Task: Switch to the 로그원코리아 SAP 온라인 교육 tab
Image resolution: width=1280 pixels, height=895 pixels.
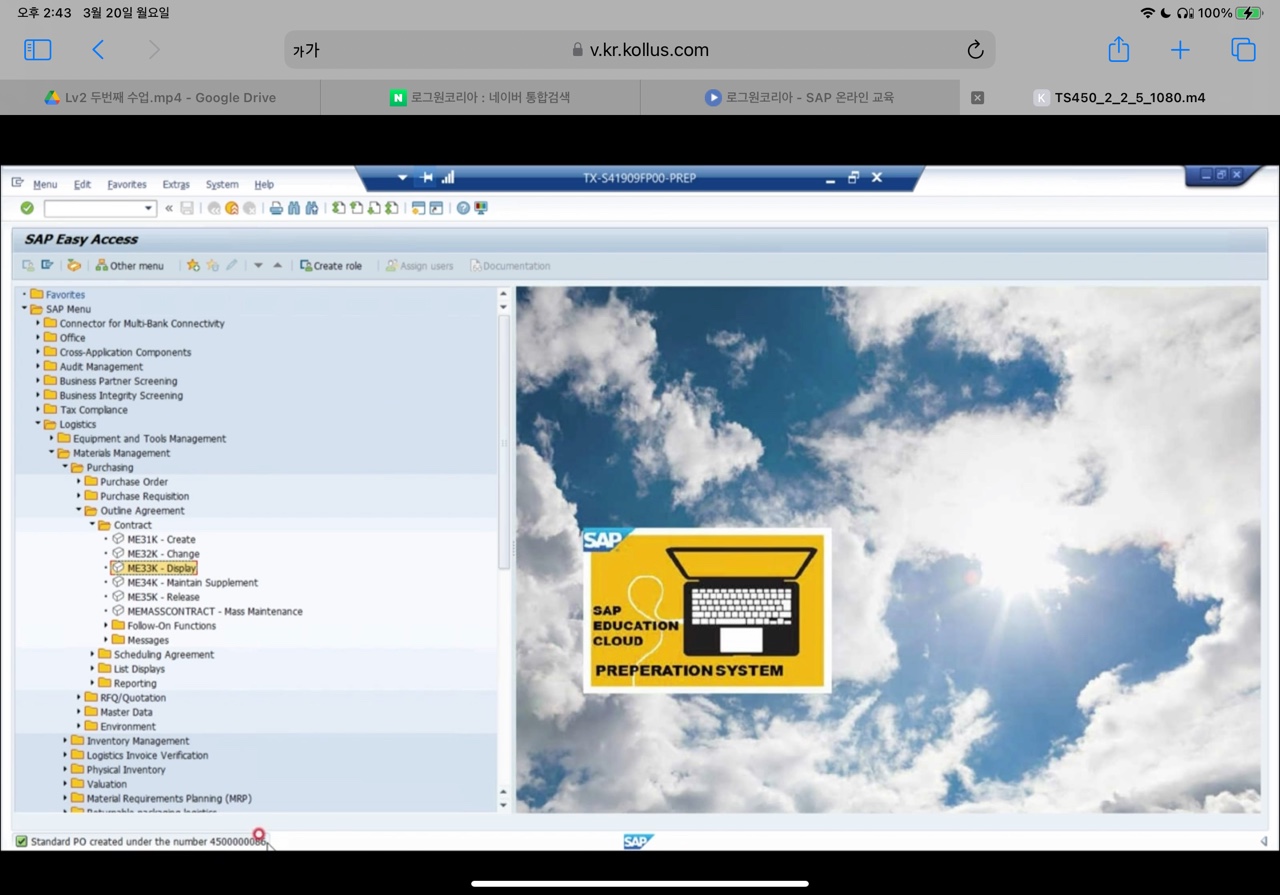Action: point(800,97)
